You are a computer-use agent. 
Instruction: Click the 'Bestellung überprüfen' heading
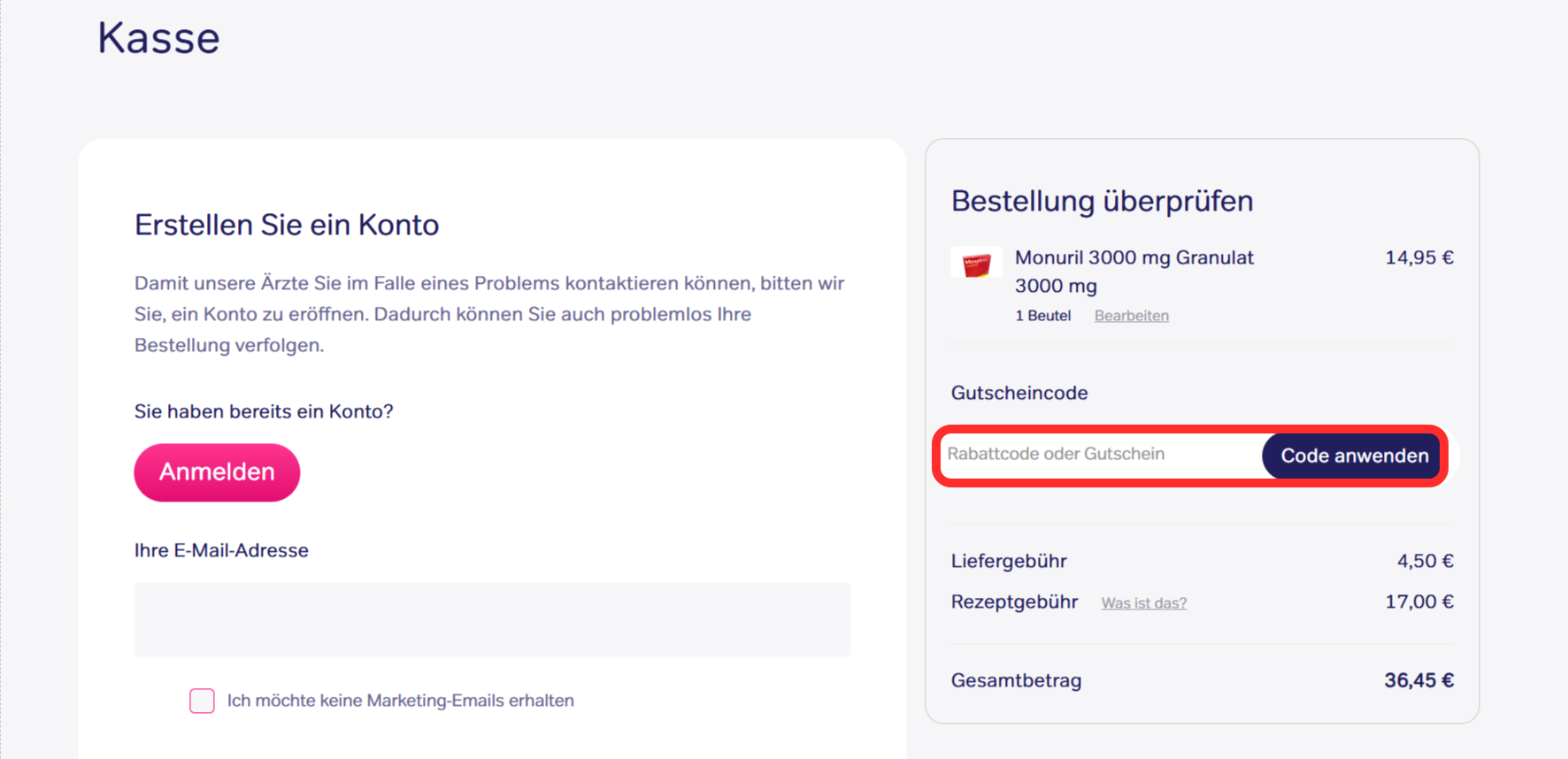[1102, 201]
